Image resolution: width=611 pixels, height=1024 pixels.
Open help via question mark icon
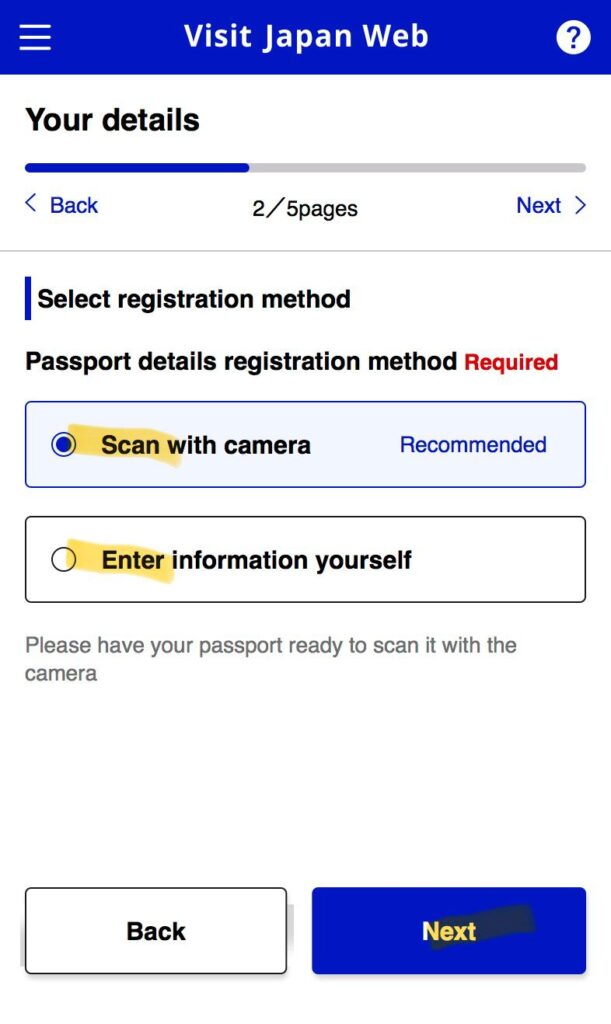[x=573, y=38]
